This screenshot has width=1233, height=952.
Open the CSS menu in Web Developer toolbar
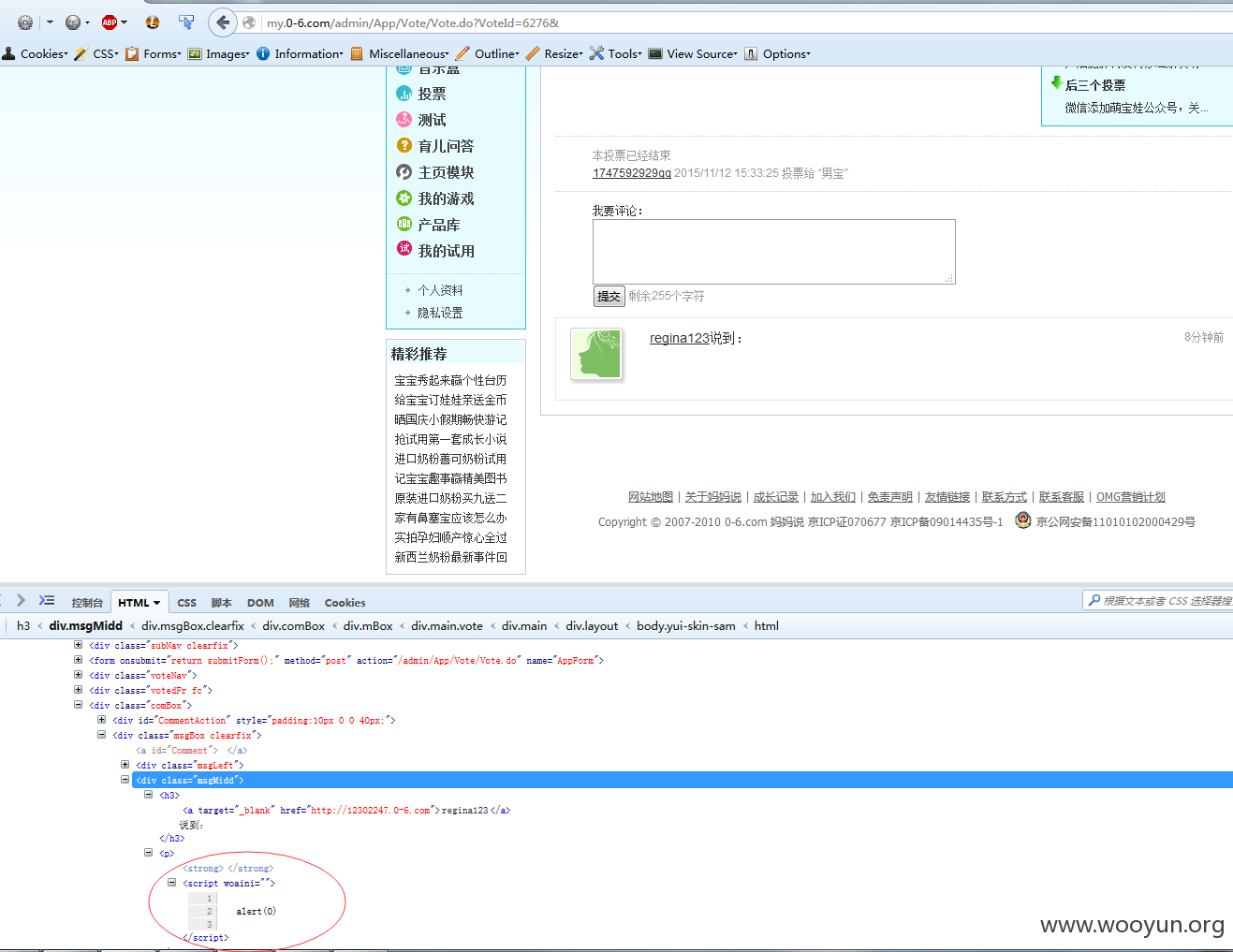pyautogui.click(x=96, y=54)
